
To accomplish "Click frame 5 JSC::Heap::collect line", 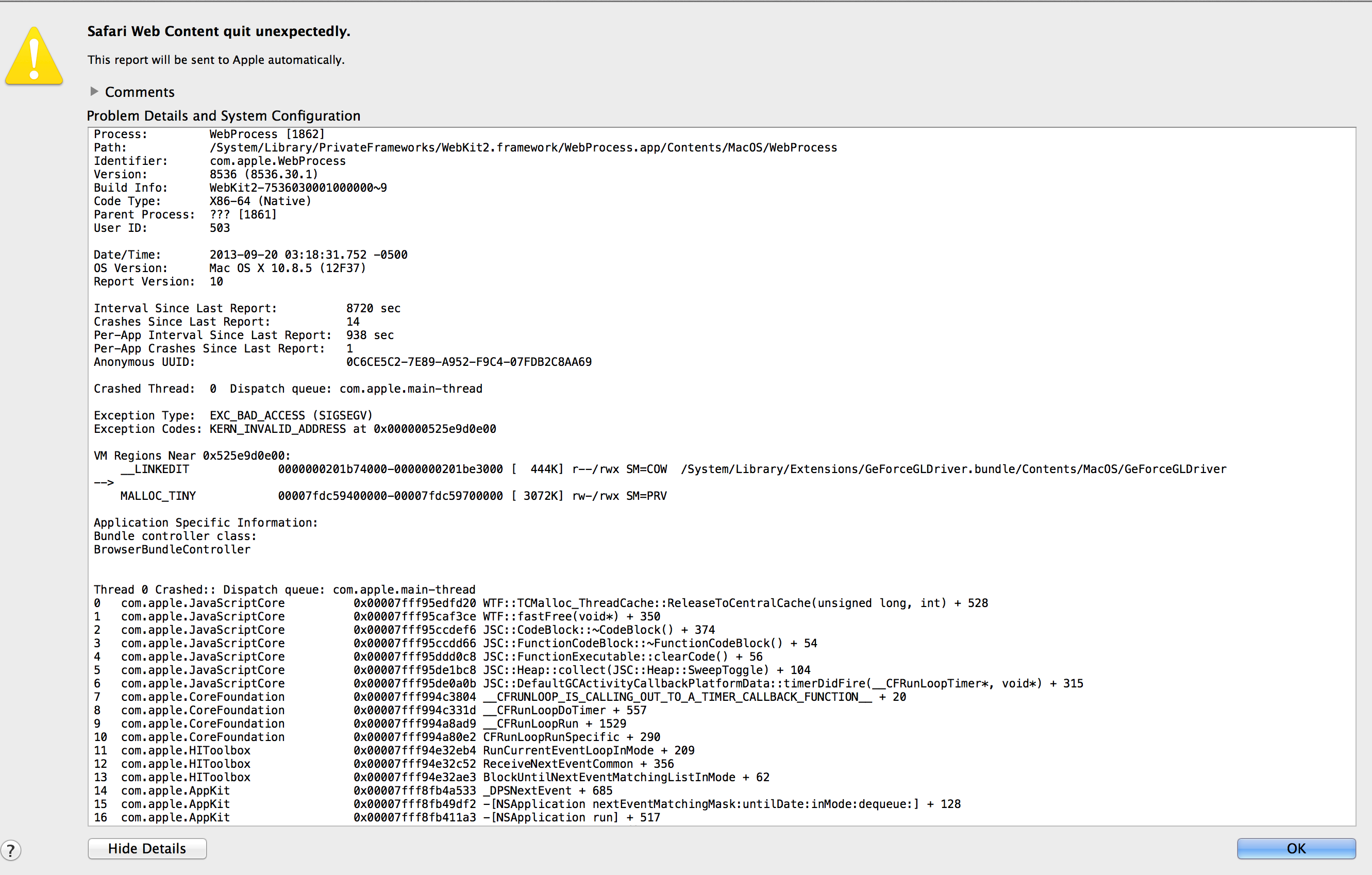I will click(453, 670).
